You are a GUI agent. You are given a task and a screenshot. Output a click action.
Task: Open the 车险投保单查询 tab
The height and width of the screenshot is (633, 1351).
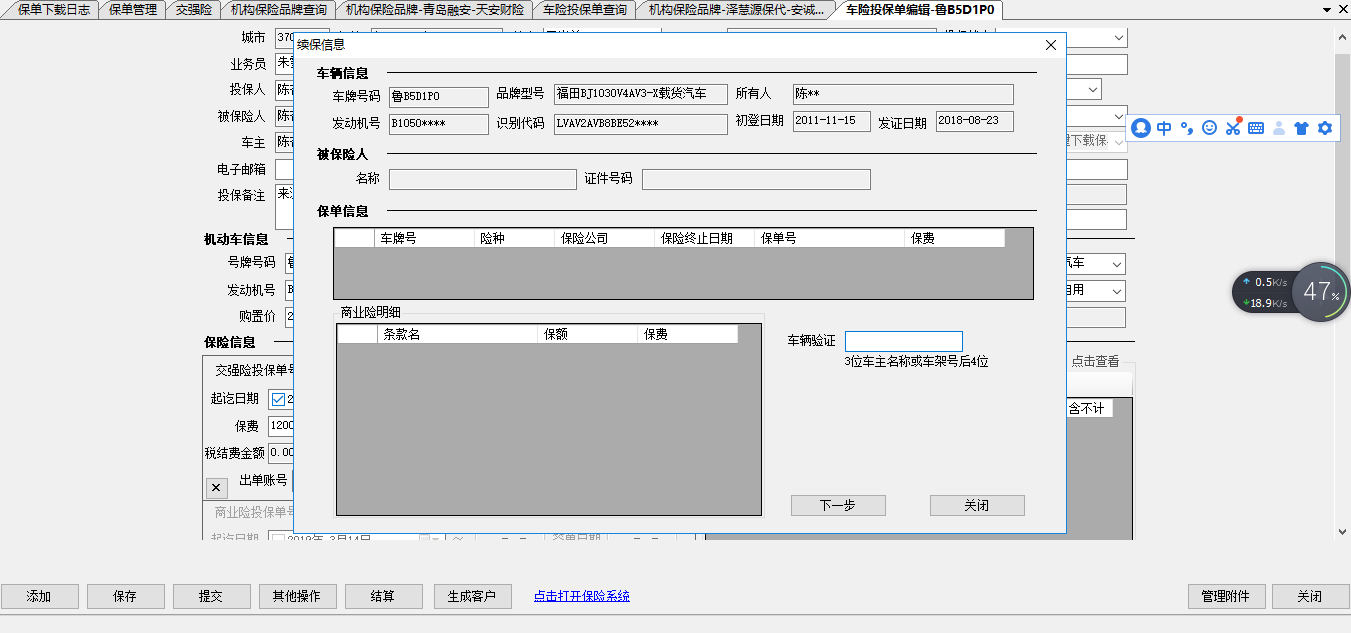click(585, 9)
